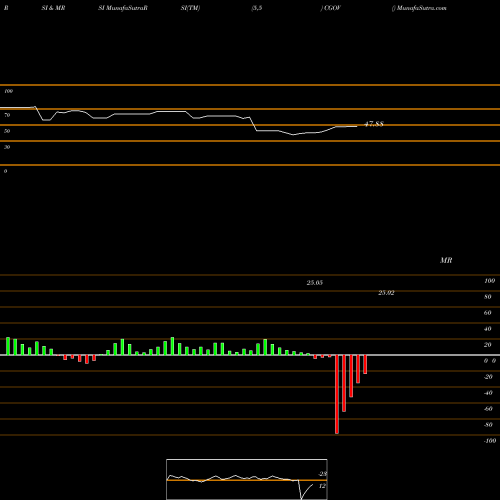Click the 80 label on MR axis
Viewport: 500px width, 500px height.
488,297
